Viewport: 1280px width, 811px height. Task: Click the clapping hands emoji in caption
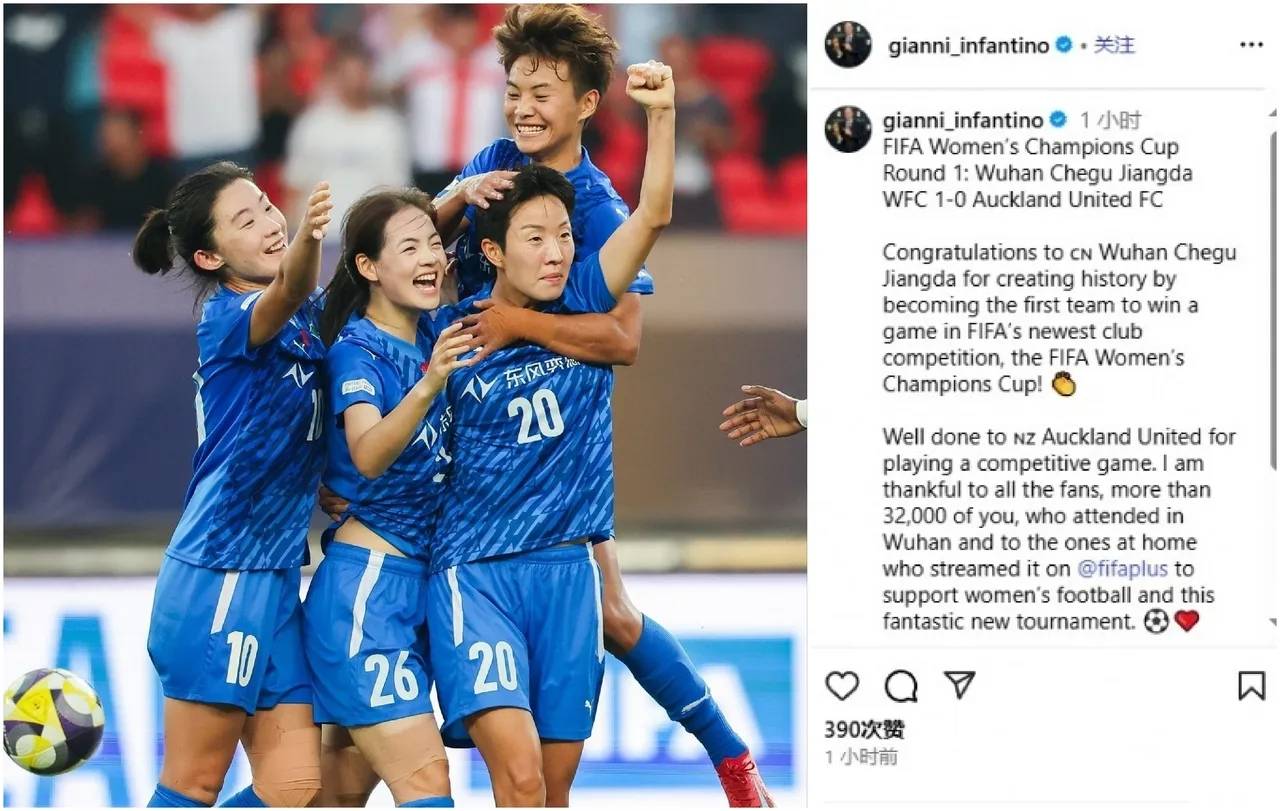pyautogui.click(x=1064, y=384)
